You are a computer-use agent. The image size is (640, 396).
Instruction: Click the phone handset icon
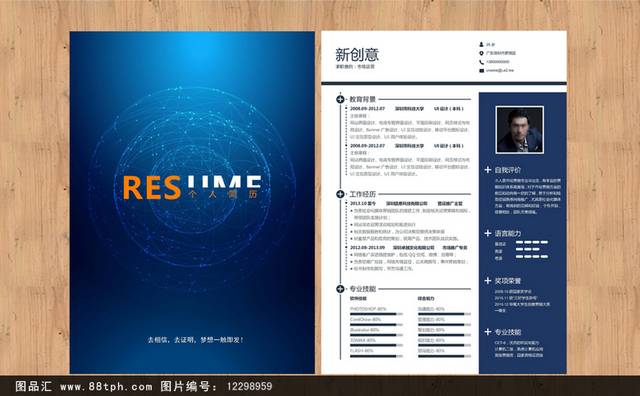pos(482,62)
